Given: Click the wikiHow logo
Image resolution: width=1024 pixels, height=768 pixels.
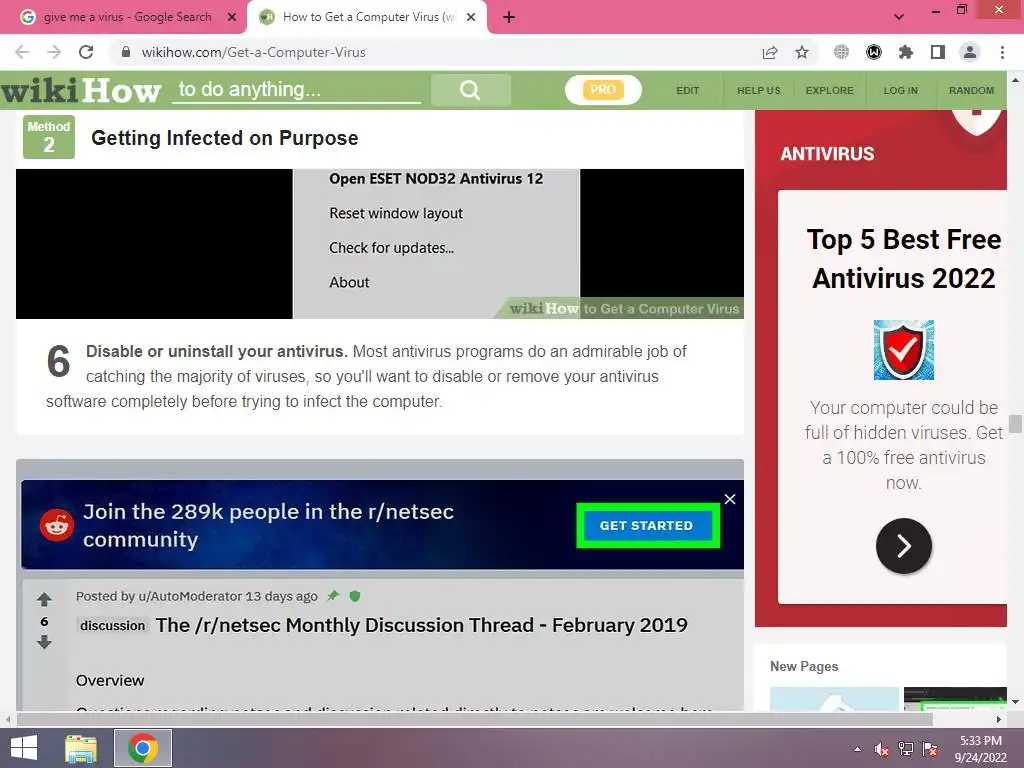Looking at the screenshot, I should tap(81, 90).
